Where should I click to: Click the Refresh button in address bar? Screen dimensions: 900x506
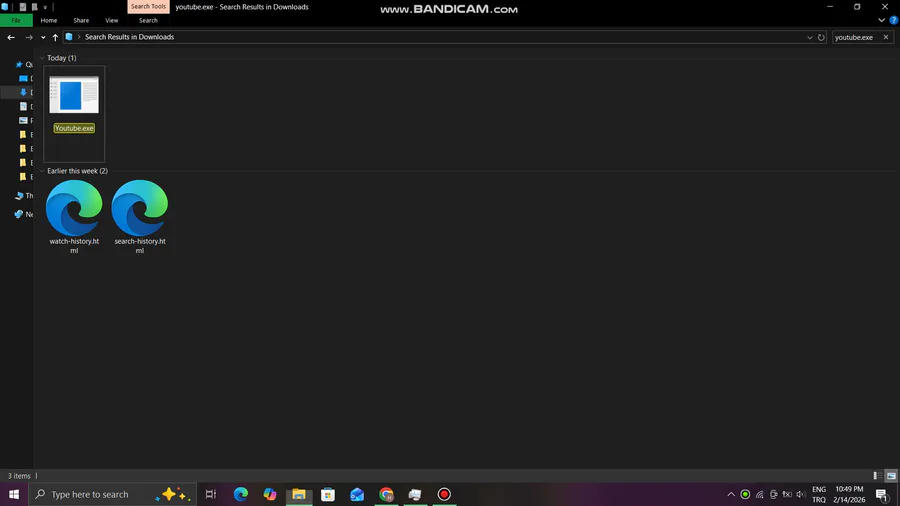point(821,37)
